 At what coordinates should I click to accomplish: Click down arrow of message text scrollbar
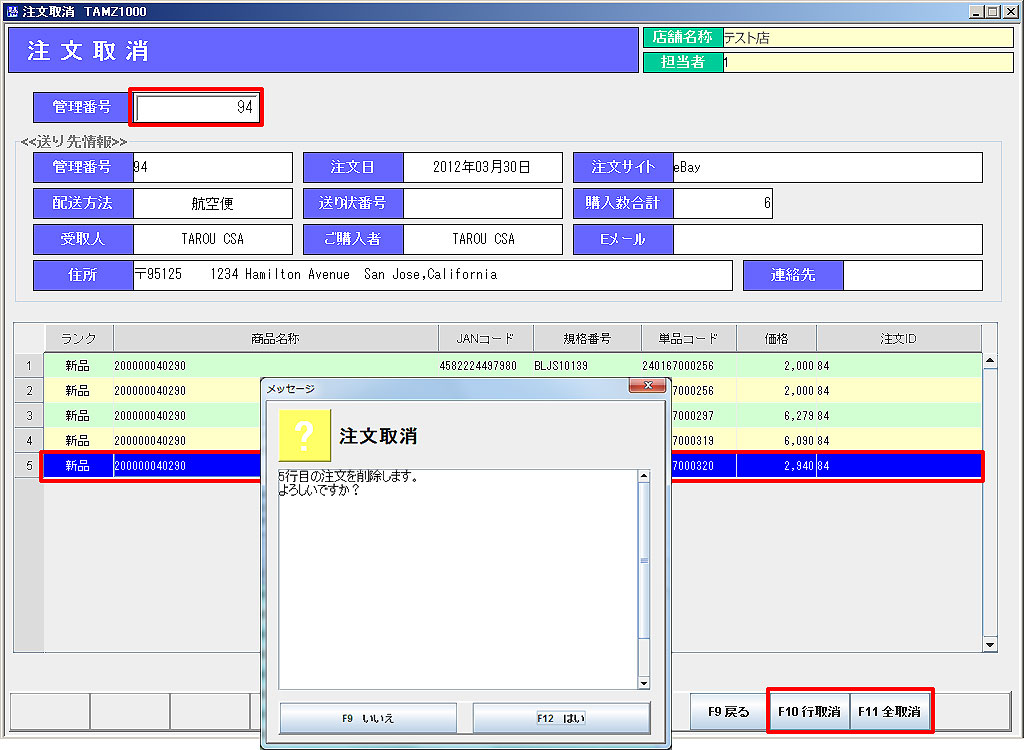643,682
